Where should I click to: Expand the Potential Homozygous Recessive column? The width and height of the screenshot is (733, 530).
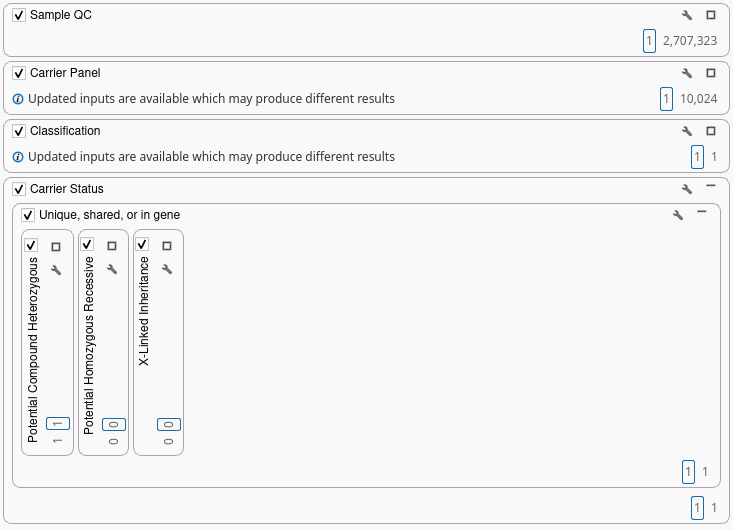tap(111, 247)
